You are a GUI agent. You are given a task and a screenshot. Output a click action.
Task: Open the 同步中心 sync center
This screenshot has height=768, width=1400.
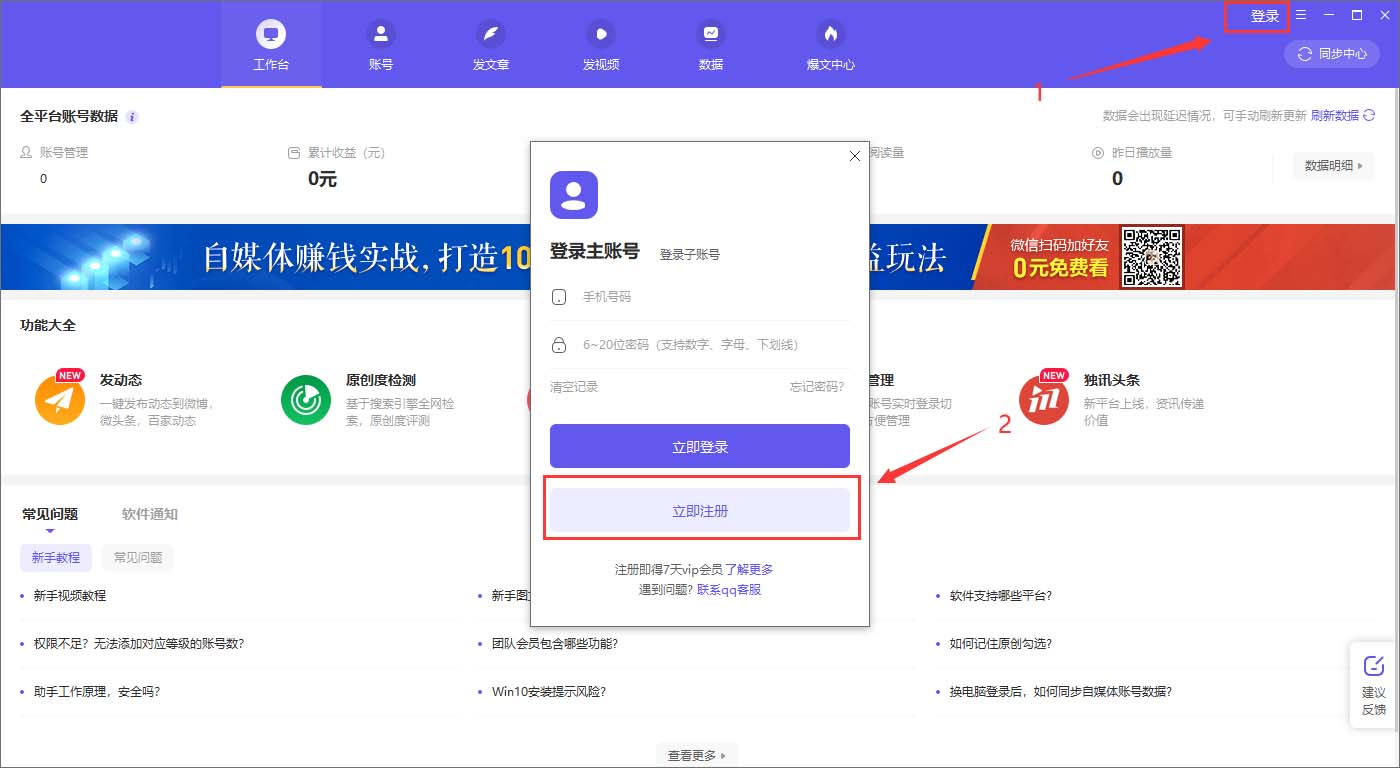coord(1331,54)
